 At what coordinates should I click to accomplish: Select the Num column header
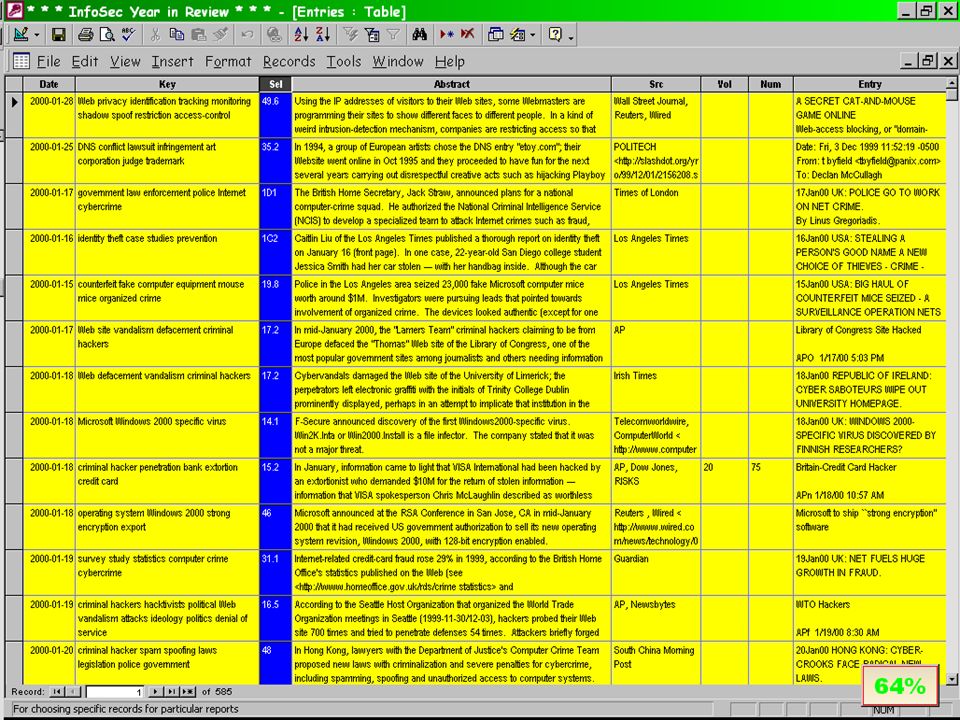771,84
